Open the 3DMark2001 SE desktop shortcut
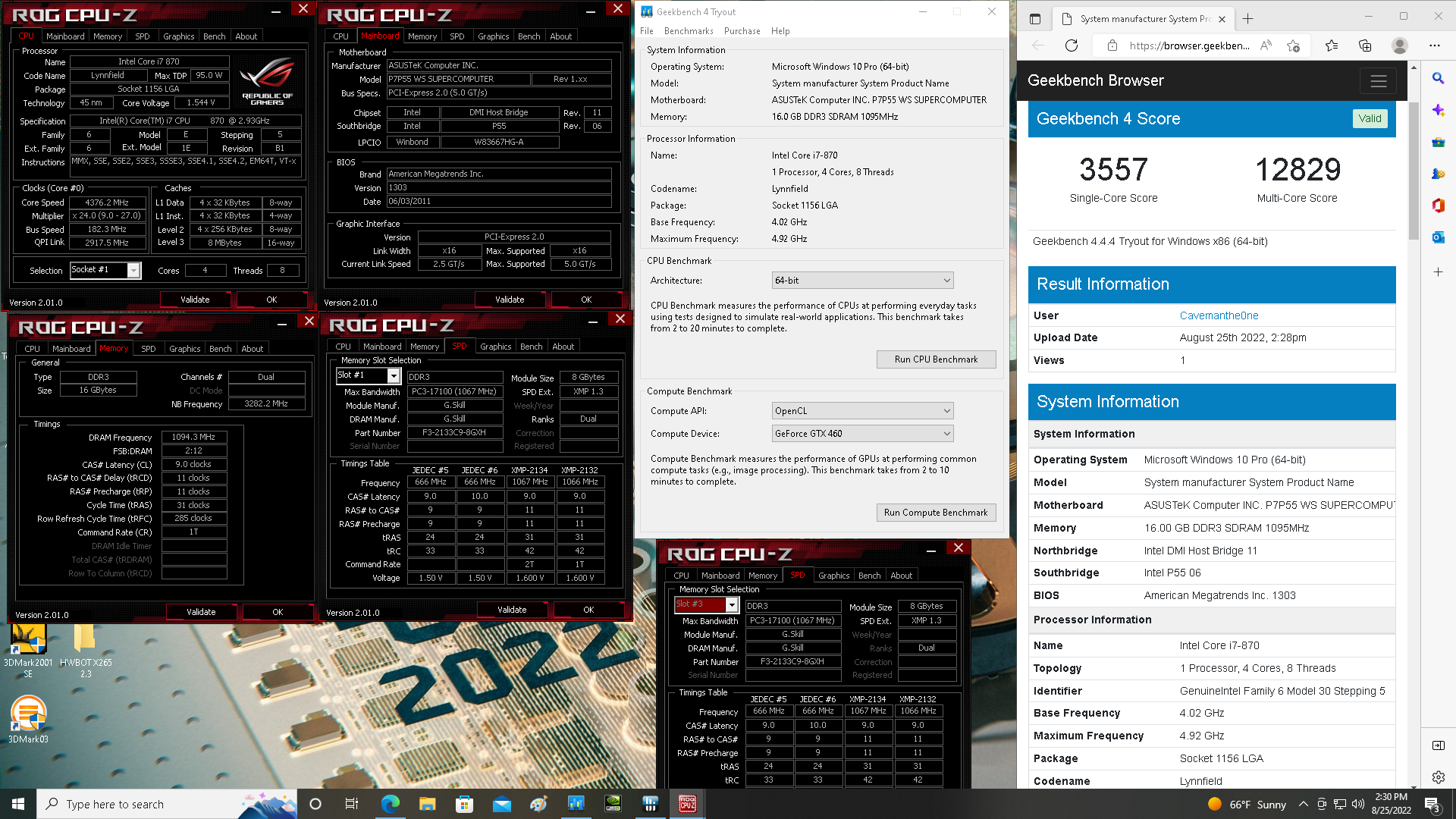The height and width of the screenshot is (819, 1456). coord(28,651)
